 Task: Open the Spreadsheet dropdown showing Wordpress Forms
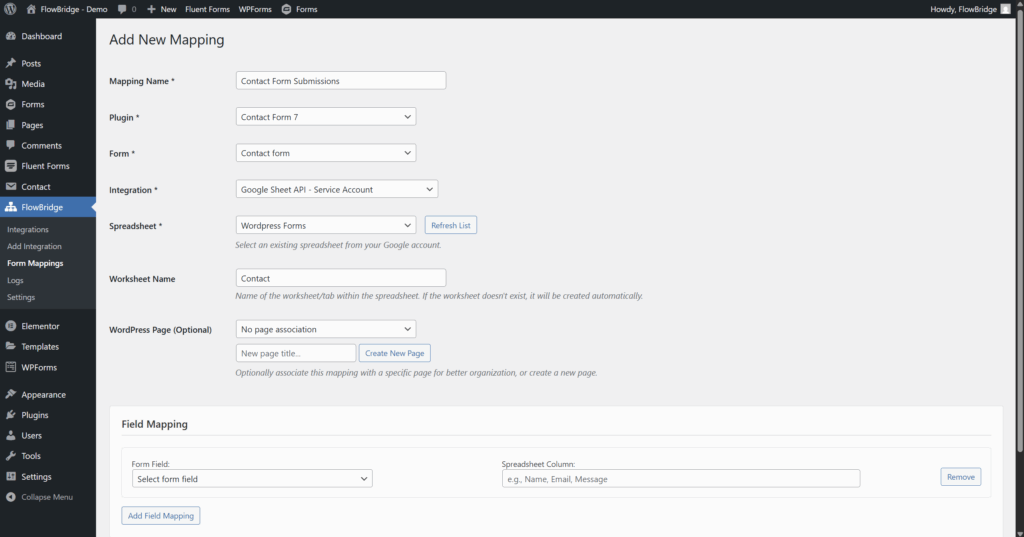[326, 225]
